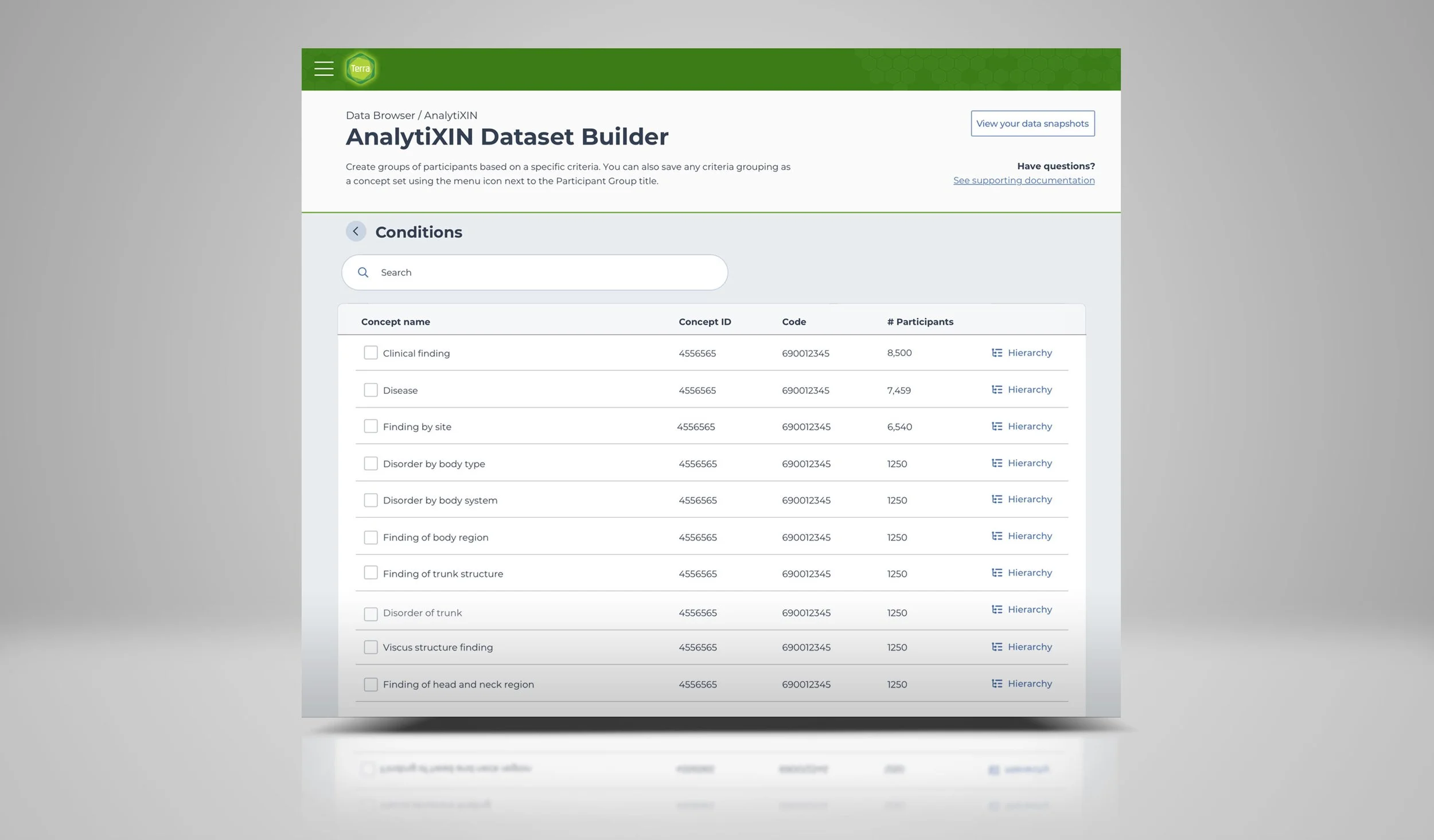Screen dimensions: 1434x840
Task: Click the Code column header
Action: tap(794, 322)
